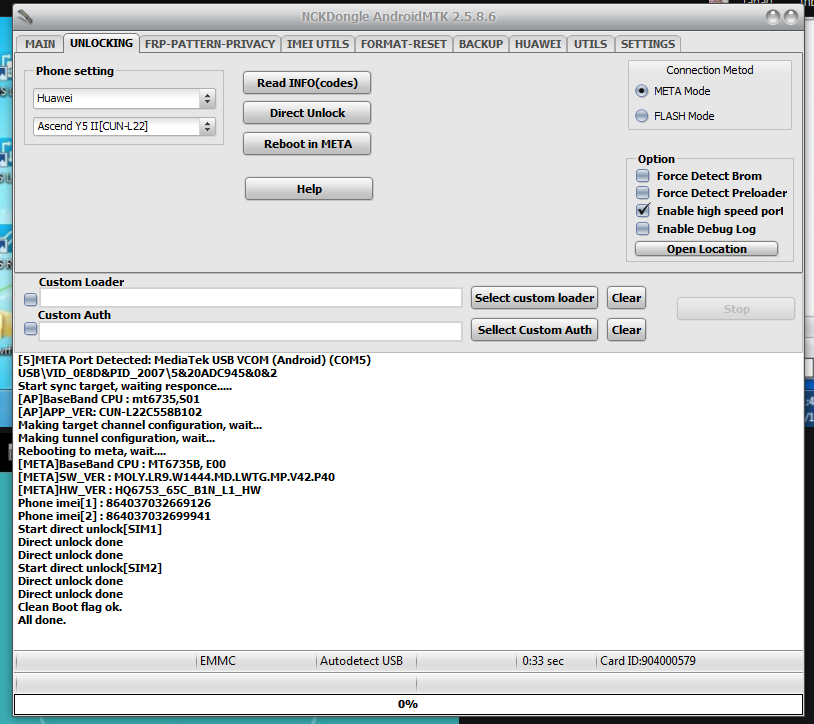
Task: Open the BACKUP tab
Action: (481, 44)
